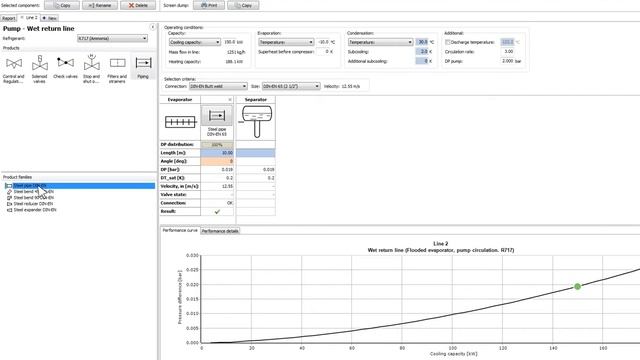
Task: Enable the Discharge temperature checkbox
Action: pyautogui.click(x=448, y=42)
